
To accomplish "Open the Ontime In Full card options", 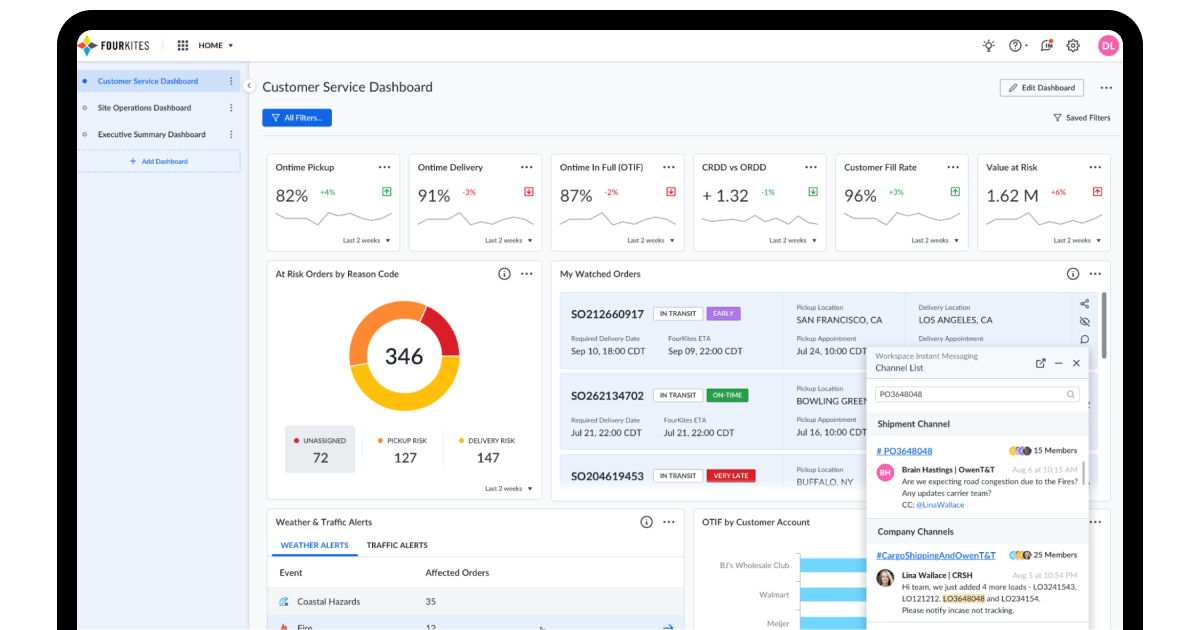I will pyautogui.click(x=669, y=167).
